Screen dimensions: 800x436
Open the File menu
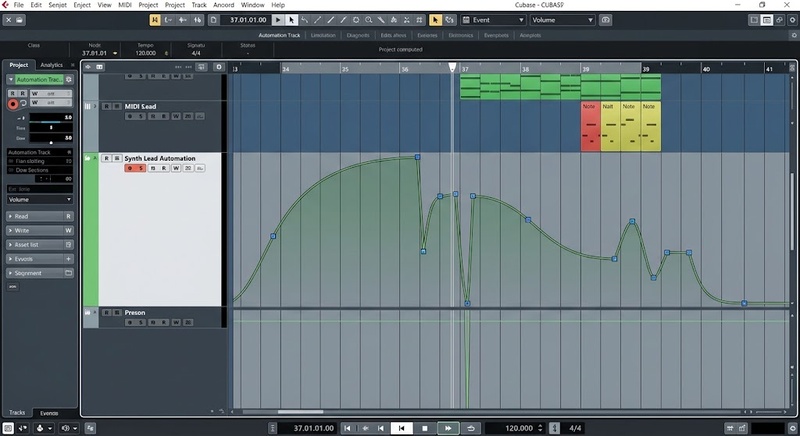click(18, 5)
